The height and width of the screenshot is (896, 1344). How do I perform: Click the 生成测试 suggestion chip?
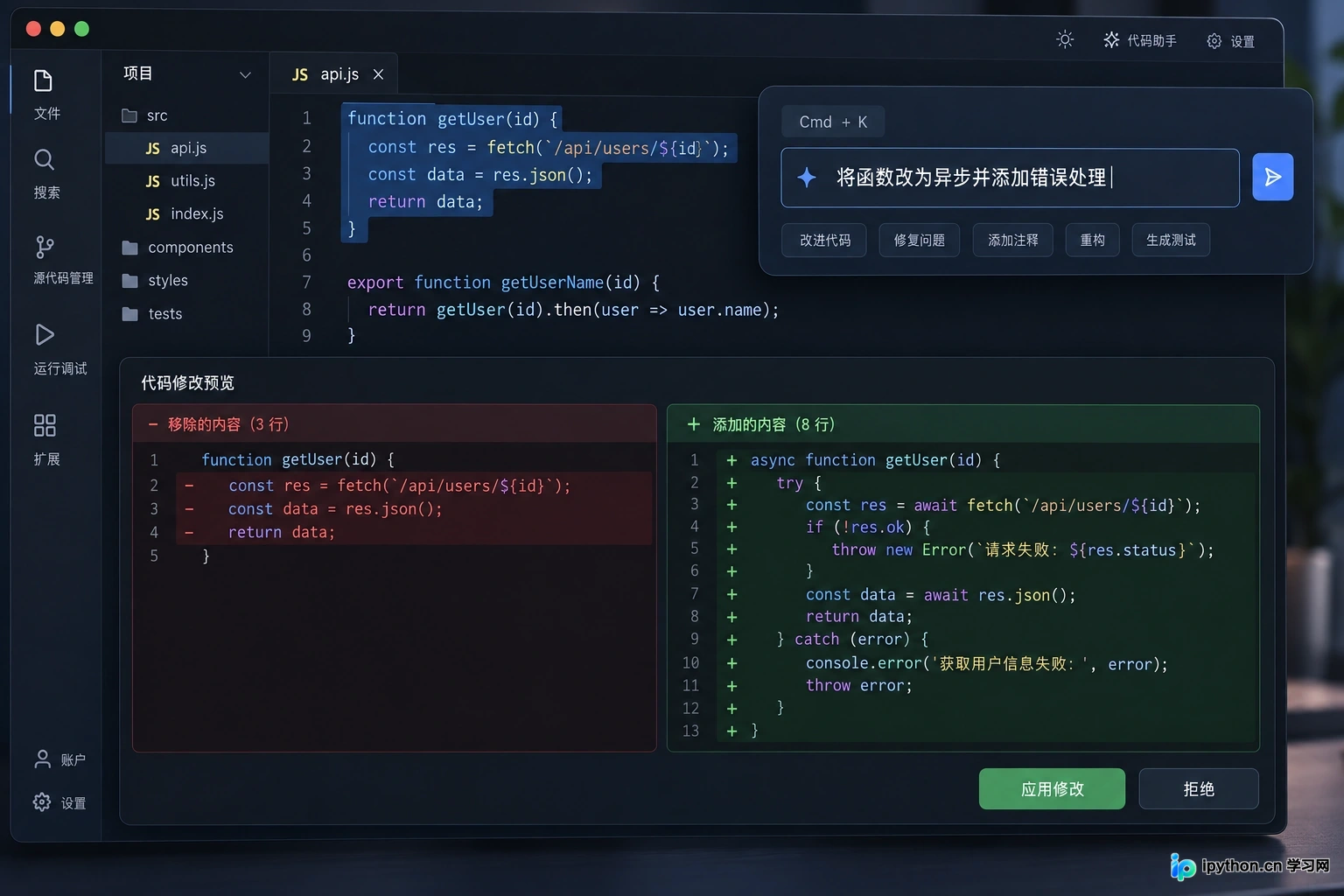[1171, 240]
